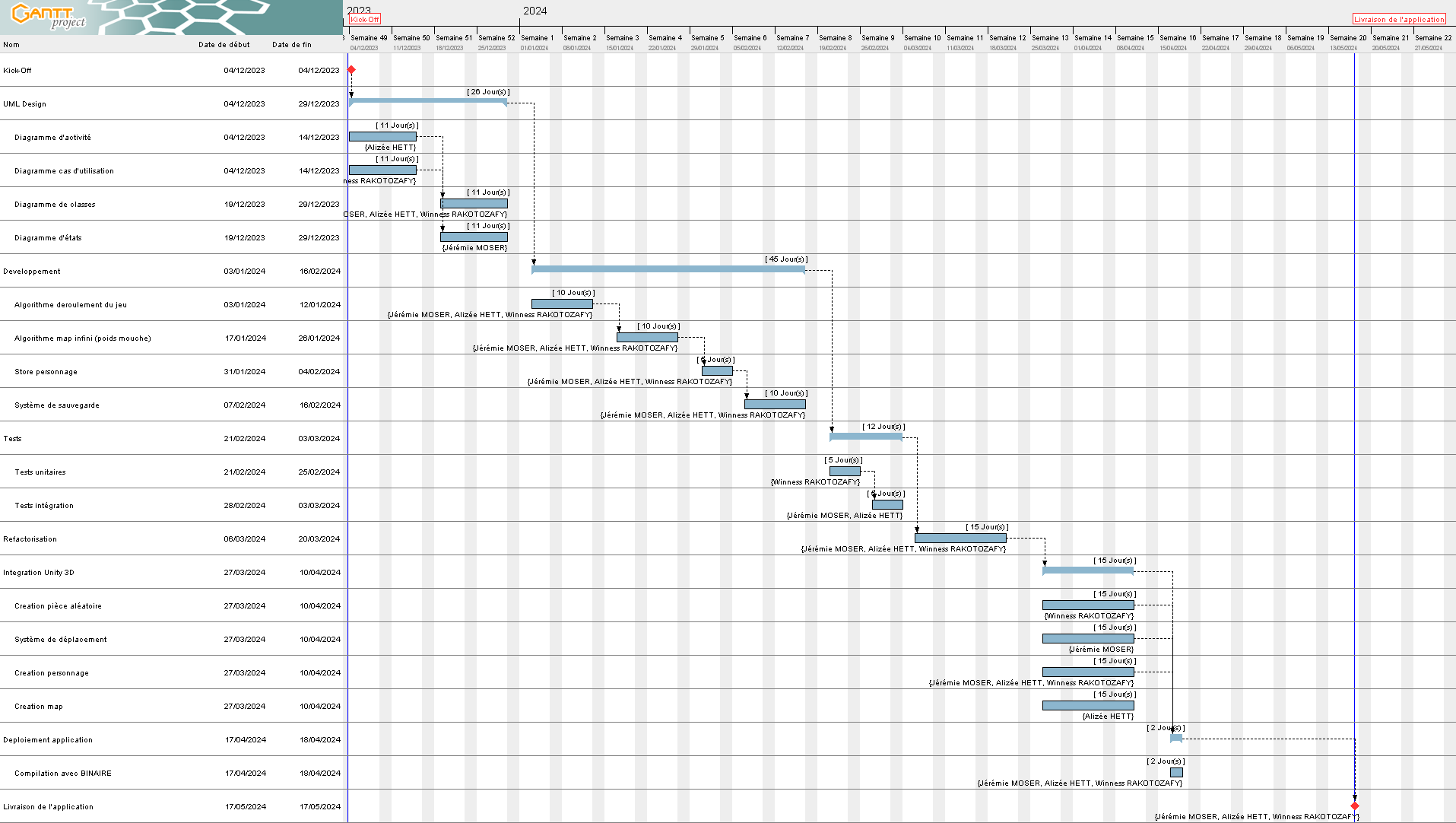Image resolution: width=1456 pixels, height=823 pixels.
Task: Select the Diagramme d'états task
Action: click(48, 238)
